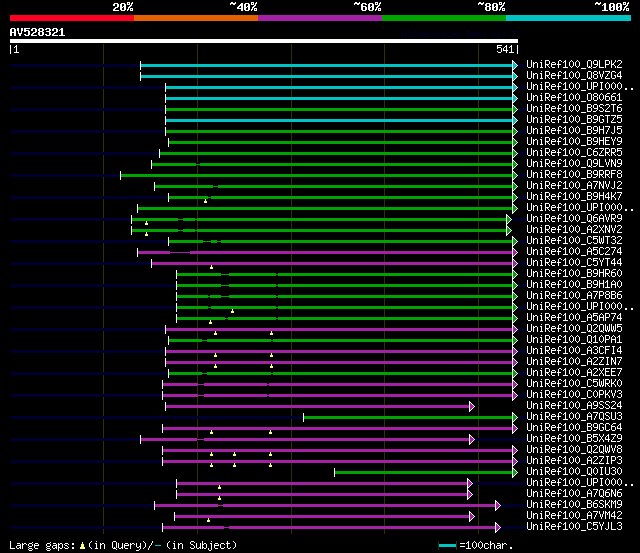
Task: Click the arrowhead ending the UniRef100_A2XNV2 bar
Action: coord(509,230)
